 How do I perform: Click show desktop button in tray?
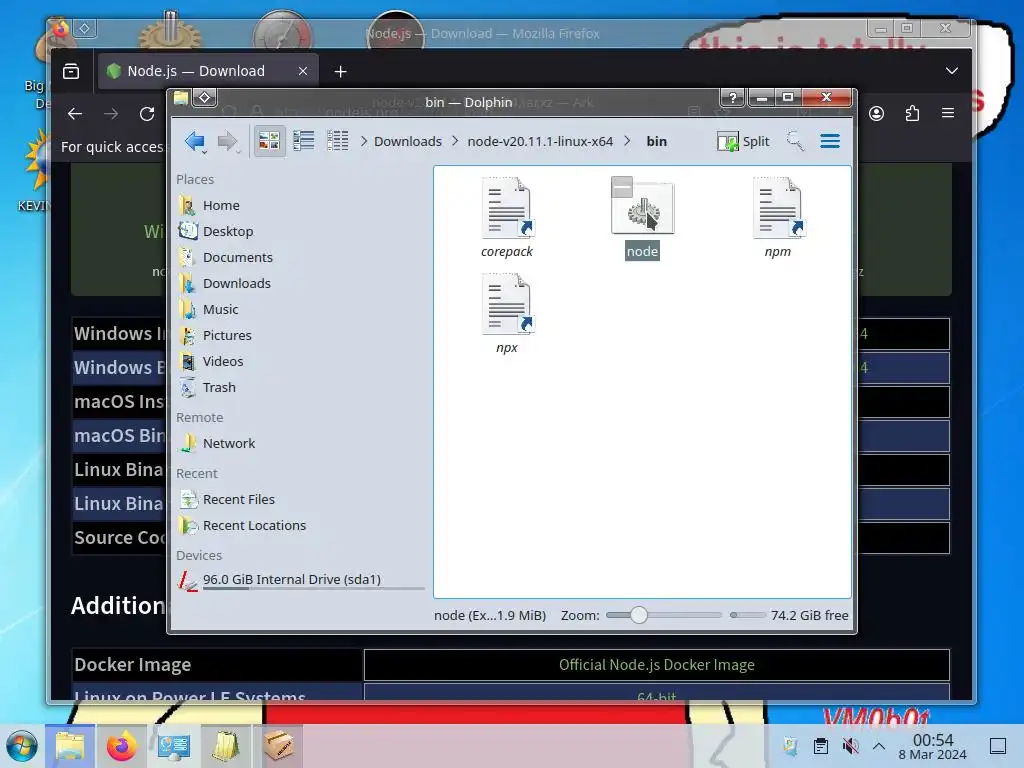(997, 746)
